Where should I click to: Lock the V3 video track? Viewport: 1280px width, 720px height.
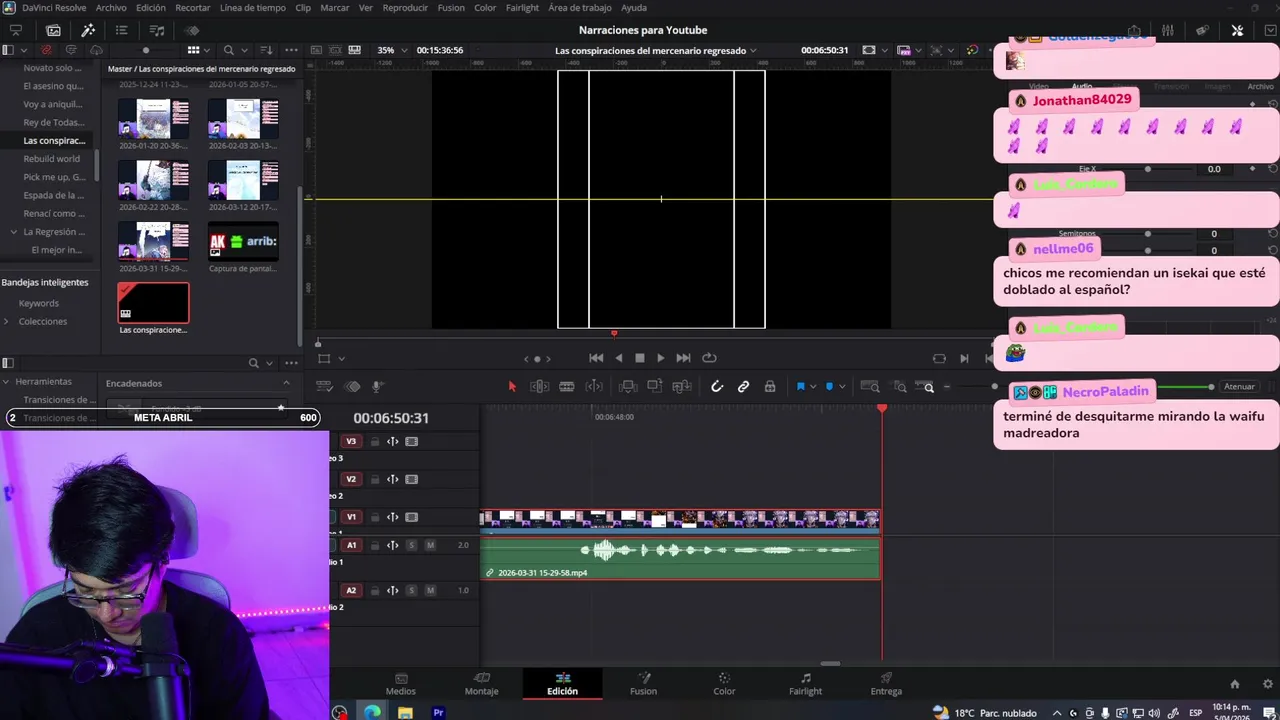375,441
